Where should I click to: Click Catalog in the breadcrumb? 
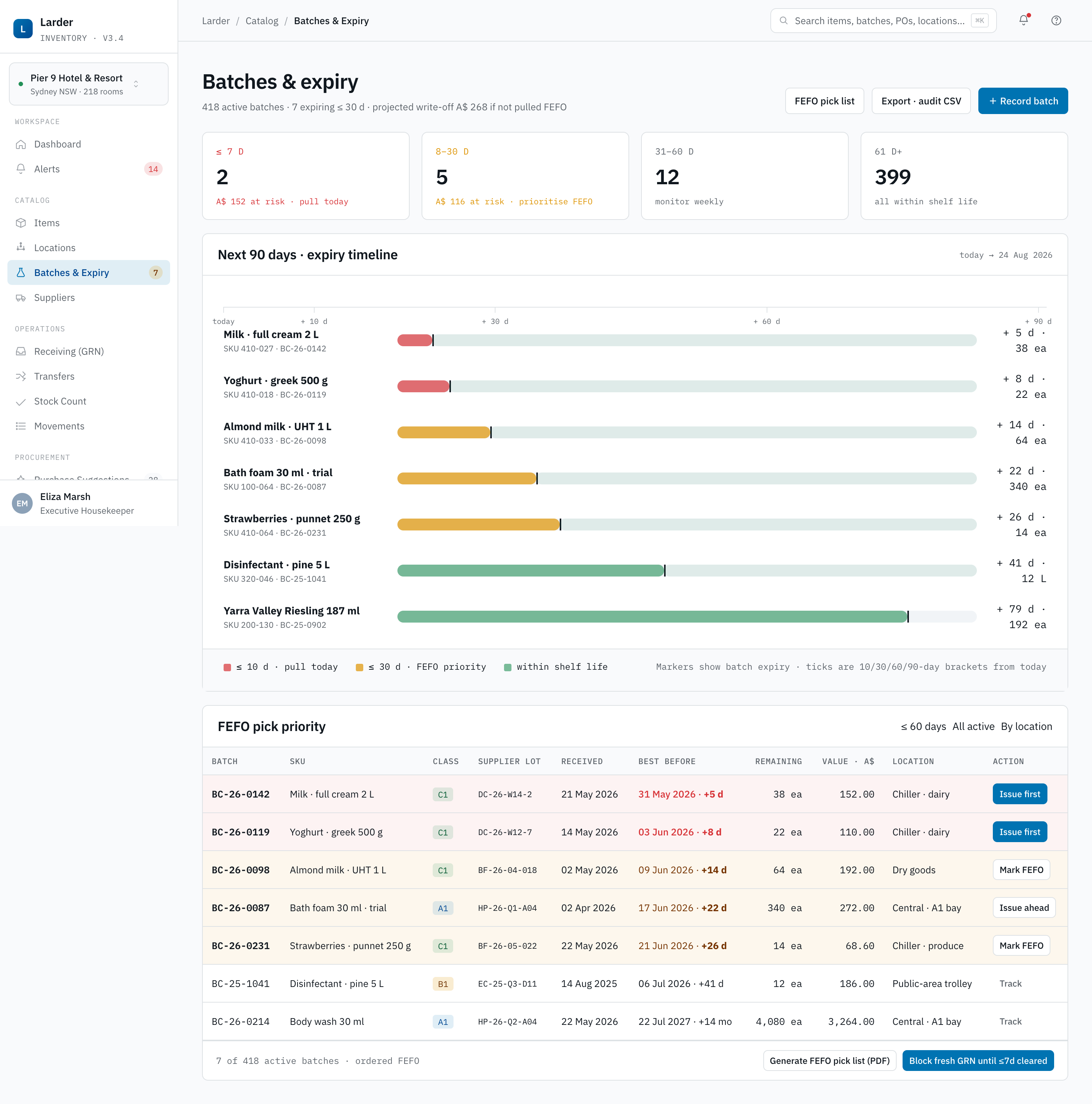point(262,20)
